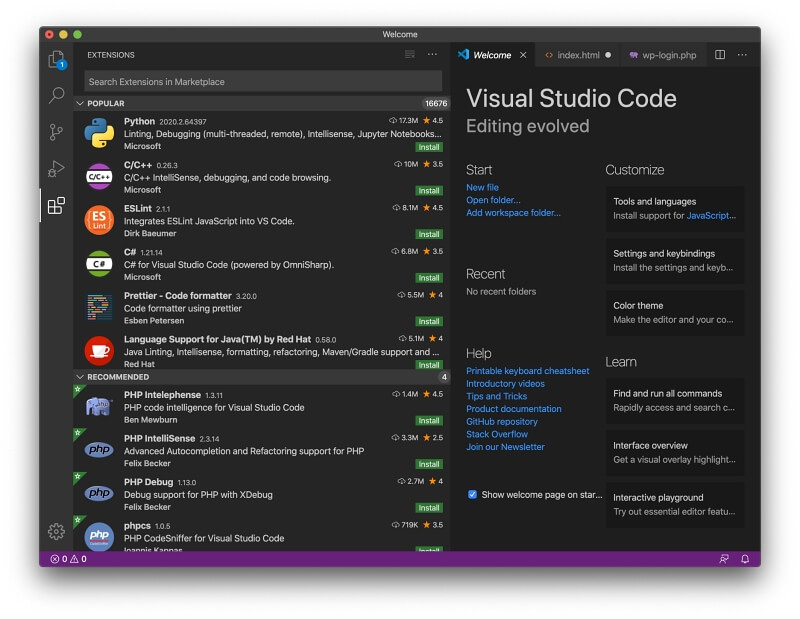Switch to the Welcome tab
800x619 pixels.
(x=492, y=55)
